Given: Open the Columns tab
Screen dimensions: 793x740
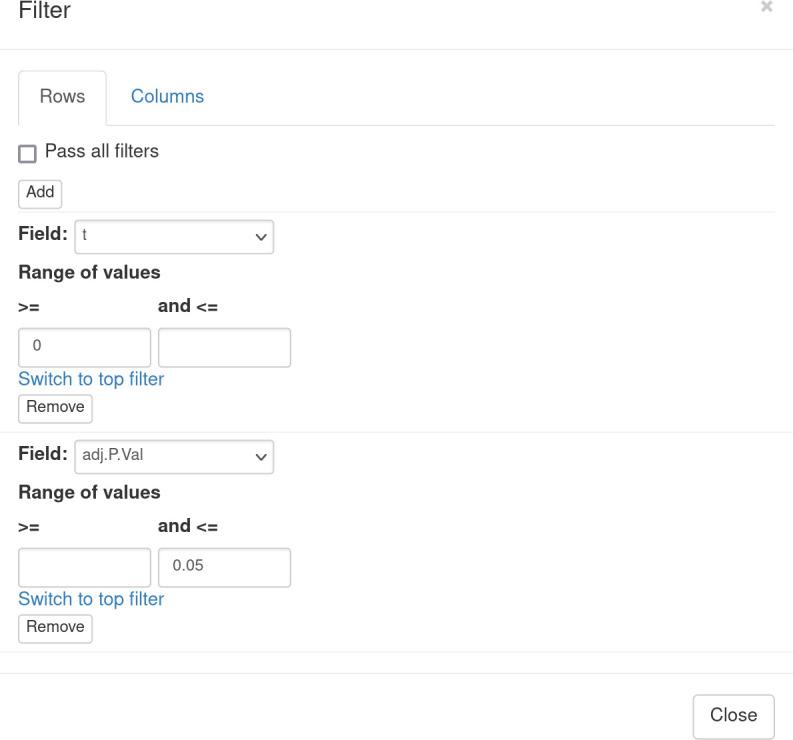Looking at the screenshot, I should click(x=167, y=97).
